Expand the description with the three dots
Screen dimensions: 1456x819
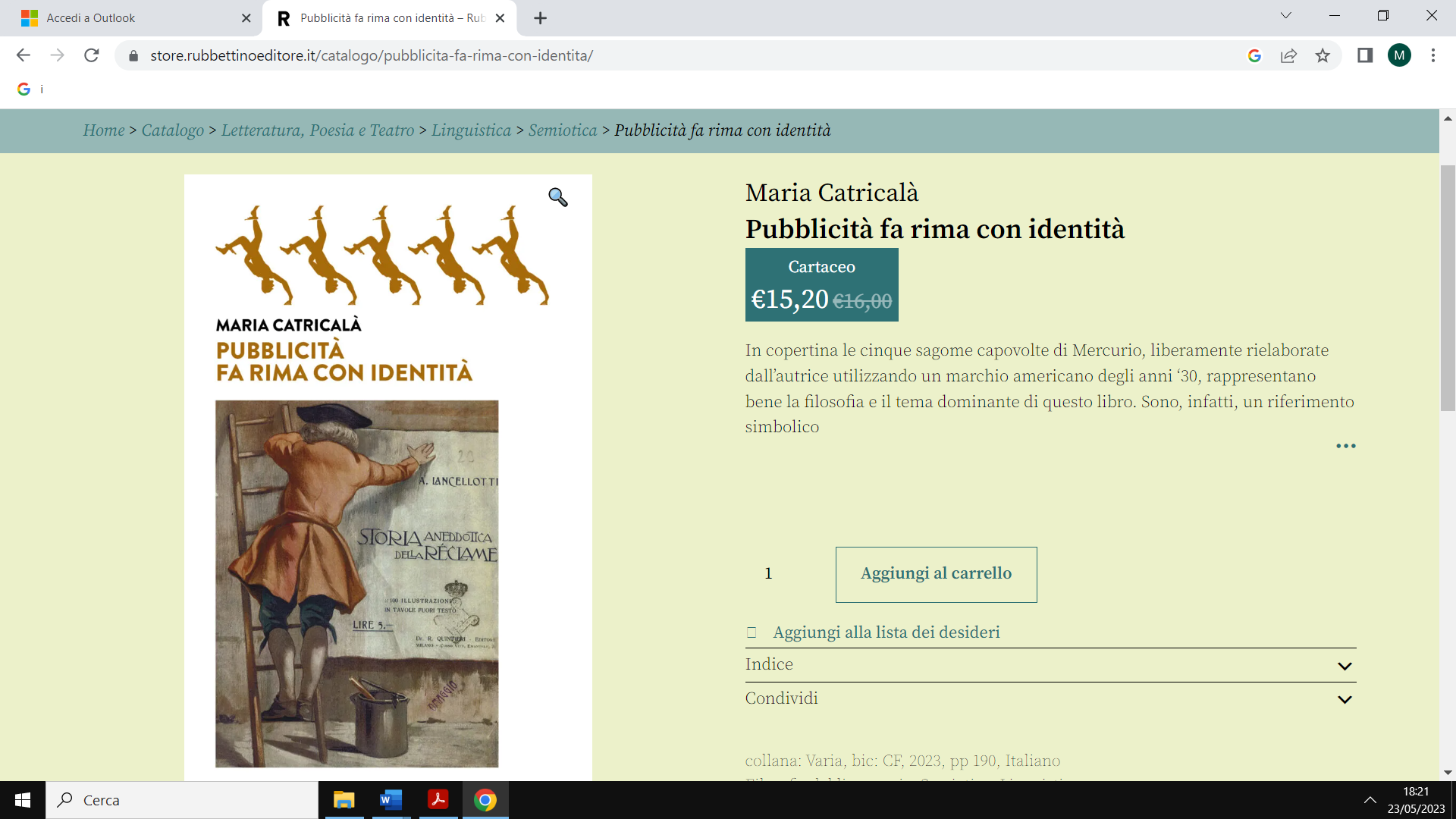[x=1345, y=446]
